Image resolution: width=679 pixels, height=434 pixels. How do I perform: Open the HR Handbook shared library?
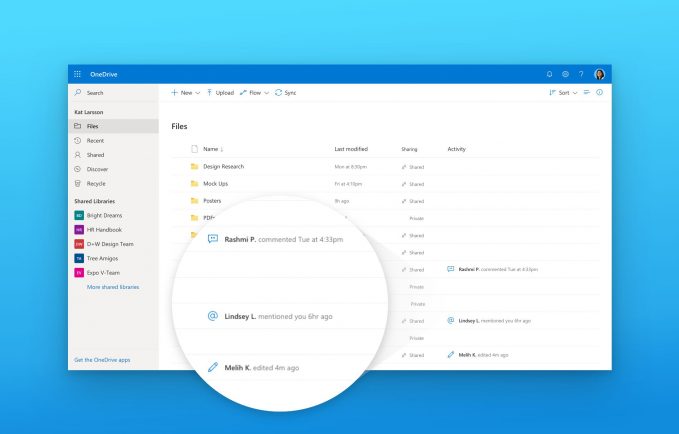tap(113, 230)
